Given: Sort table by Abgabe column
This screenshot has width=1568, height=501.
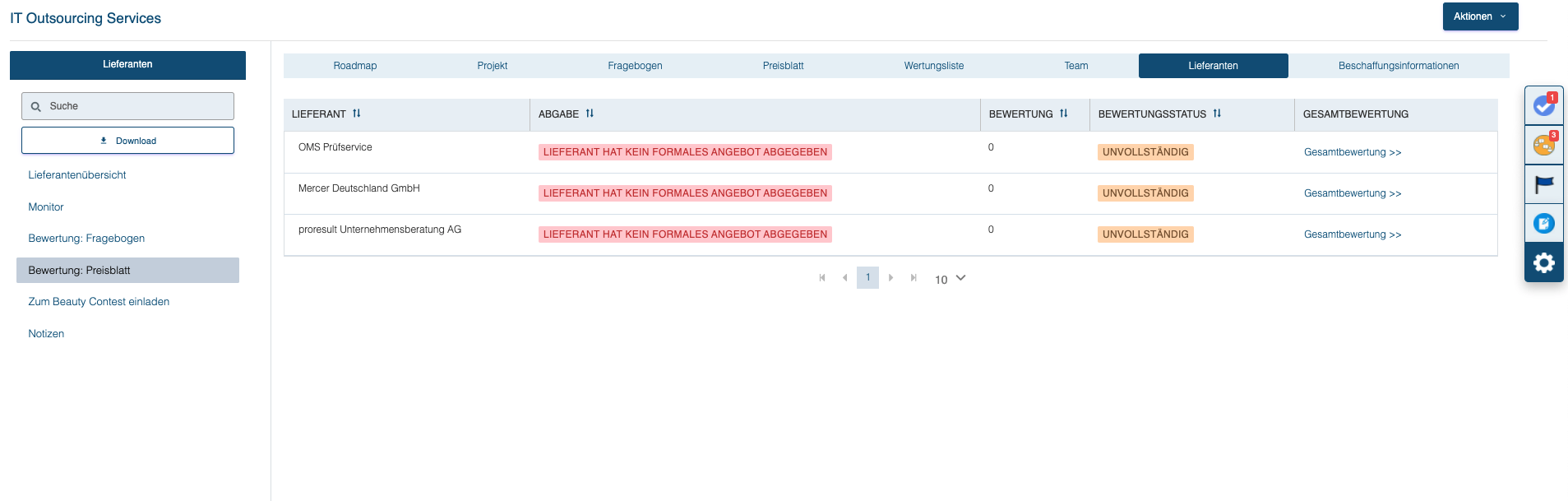Looking at the screenshot, I should (x=590, y=114).
